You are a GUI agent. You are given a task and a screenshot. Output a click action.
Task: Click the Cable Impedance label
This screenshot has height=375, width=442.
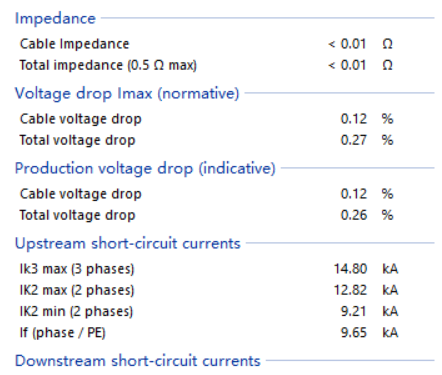74,44
